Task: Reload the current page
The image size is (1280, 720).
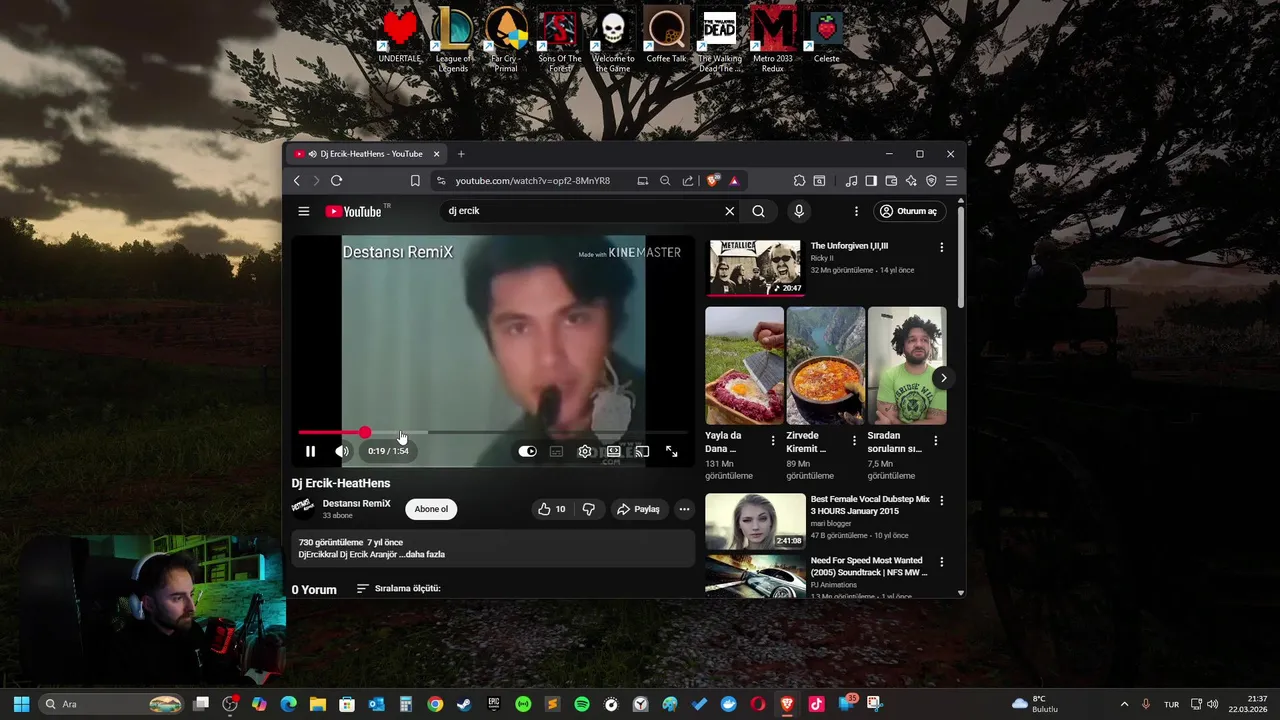Action: [x=336, y=181]
